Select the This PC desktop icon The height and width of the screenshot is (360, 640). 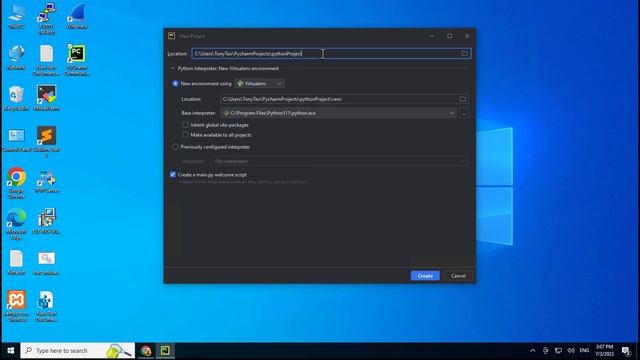coord(16,16)
